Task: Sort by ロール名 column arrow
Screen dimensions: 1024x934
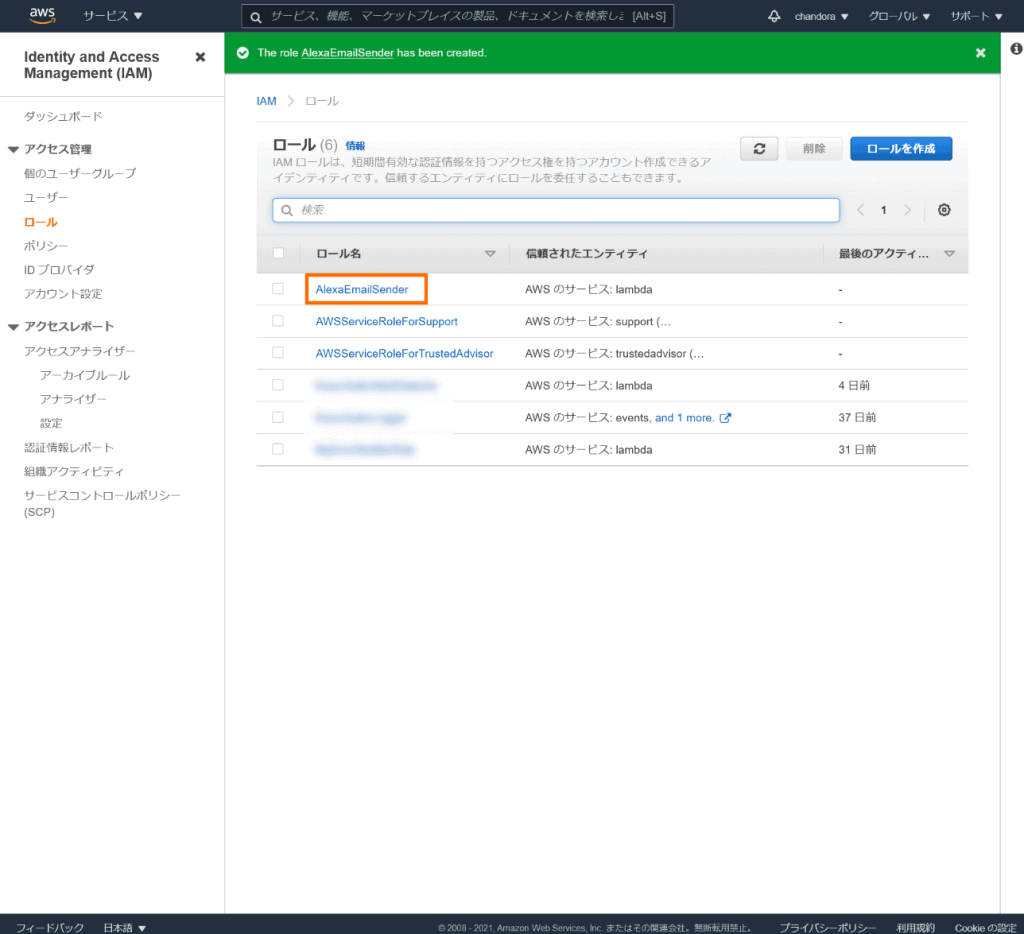Action: [x=490, y=253]
